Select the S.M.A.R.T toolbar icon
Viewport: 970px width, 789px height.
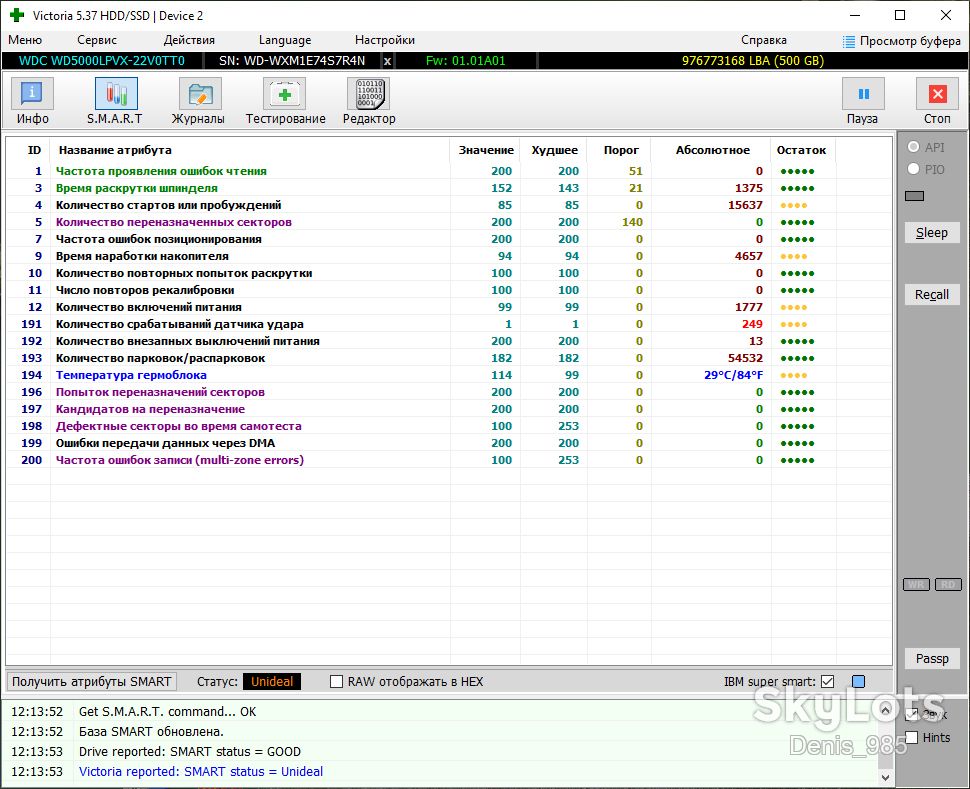pos(116,94)
